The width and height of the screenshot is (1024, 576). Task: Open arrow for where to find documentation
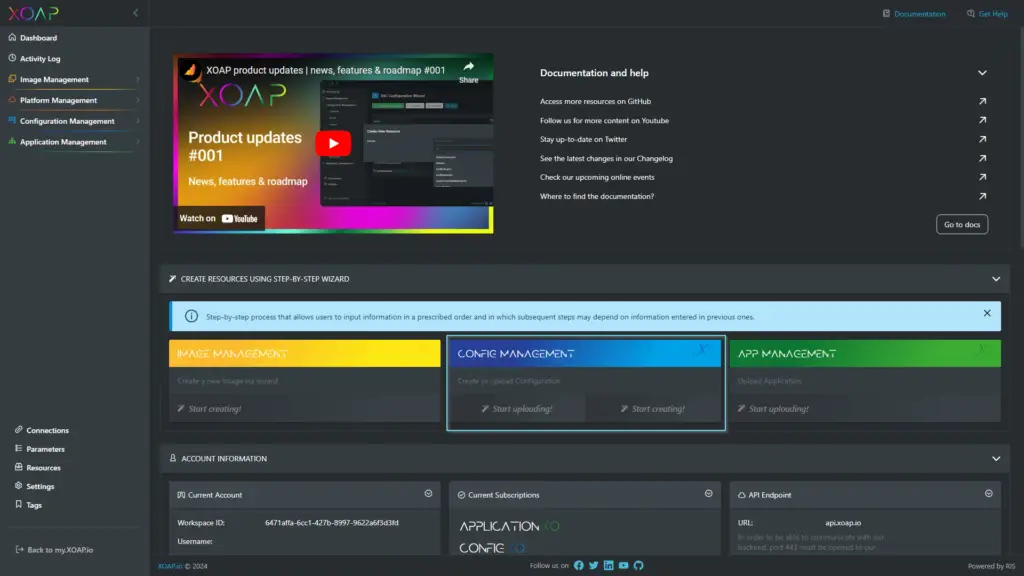[x=982, y=196]
